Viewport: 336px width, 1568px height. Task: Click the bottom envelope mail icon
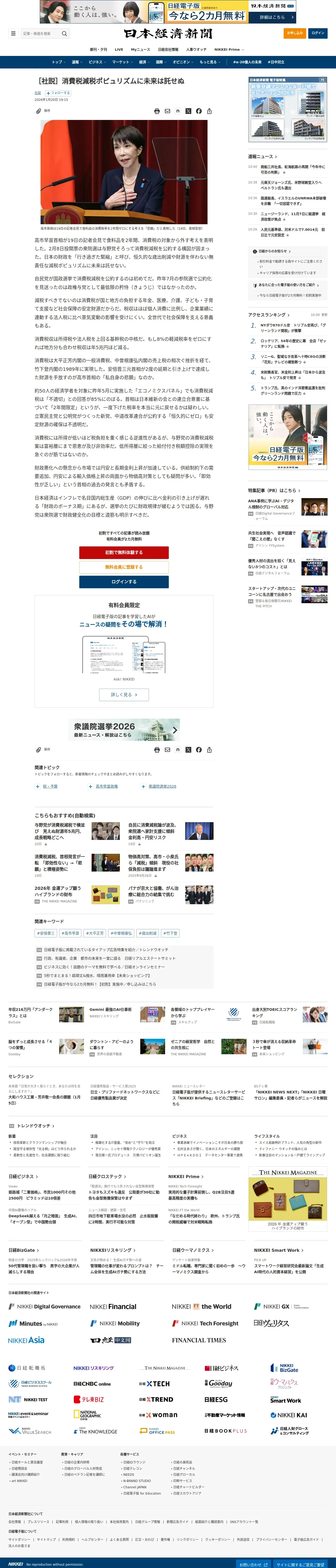(x=167, y=750)
